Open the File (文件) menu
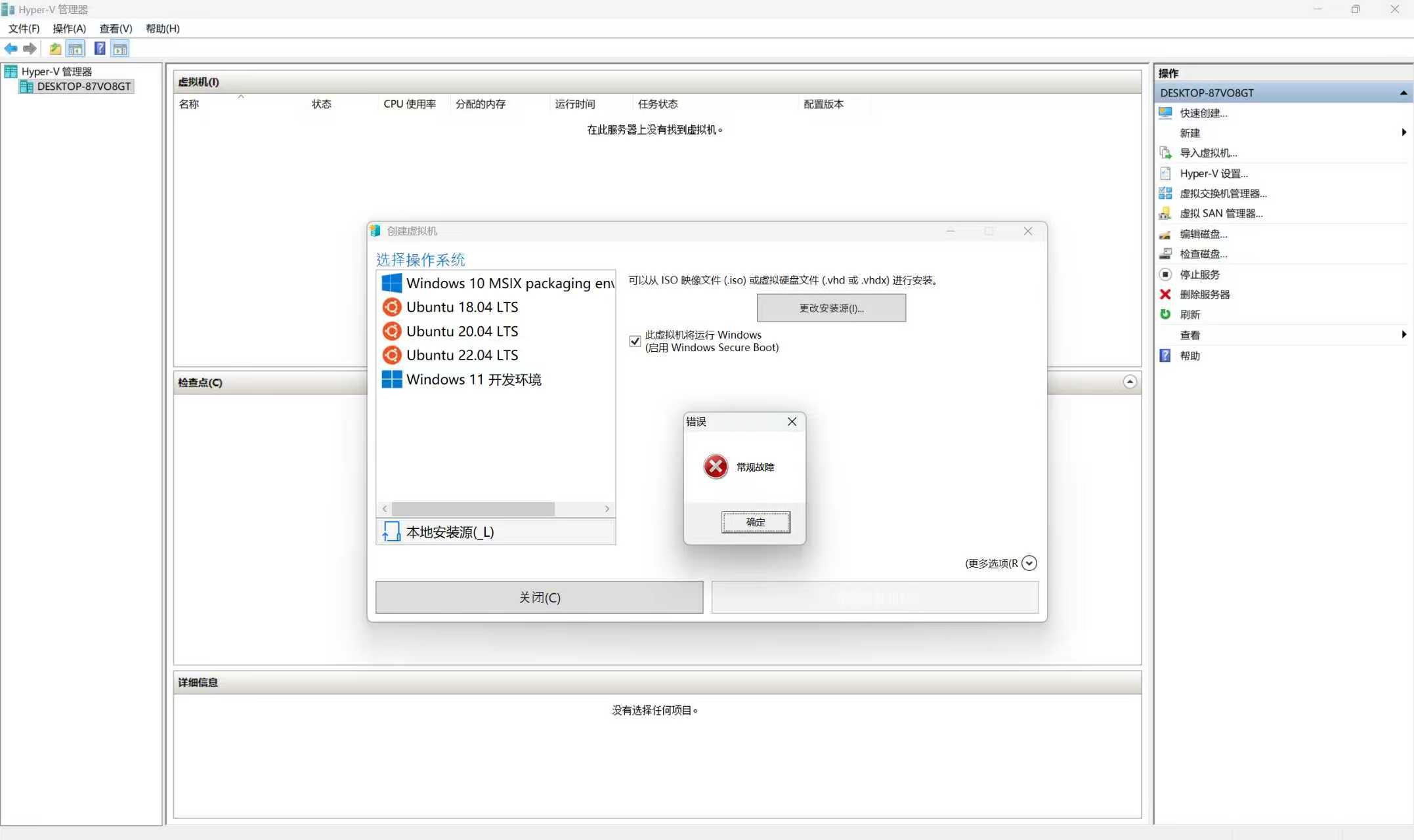This screenshot has height=840, width=1414. pyautogui.click(x=24, y=28)
